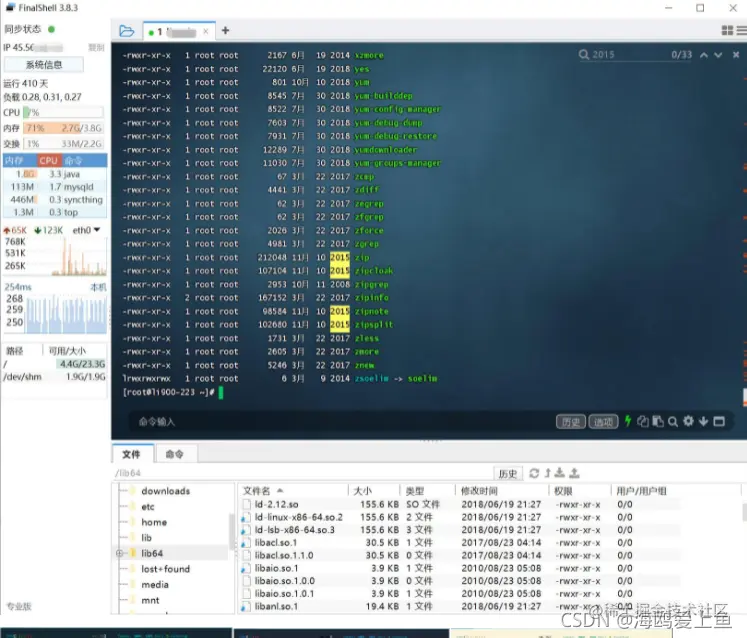Sort by 权限 column header

tap(580, 491)
